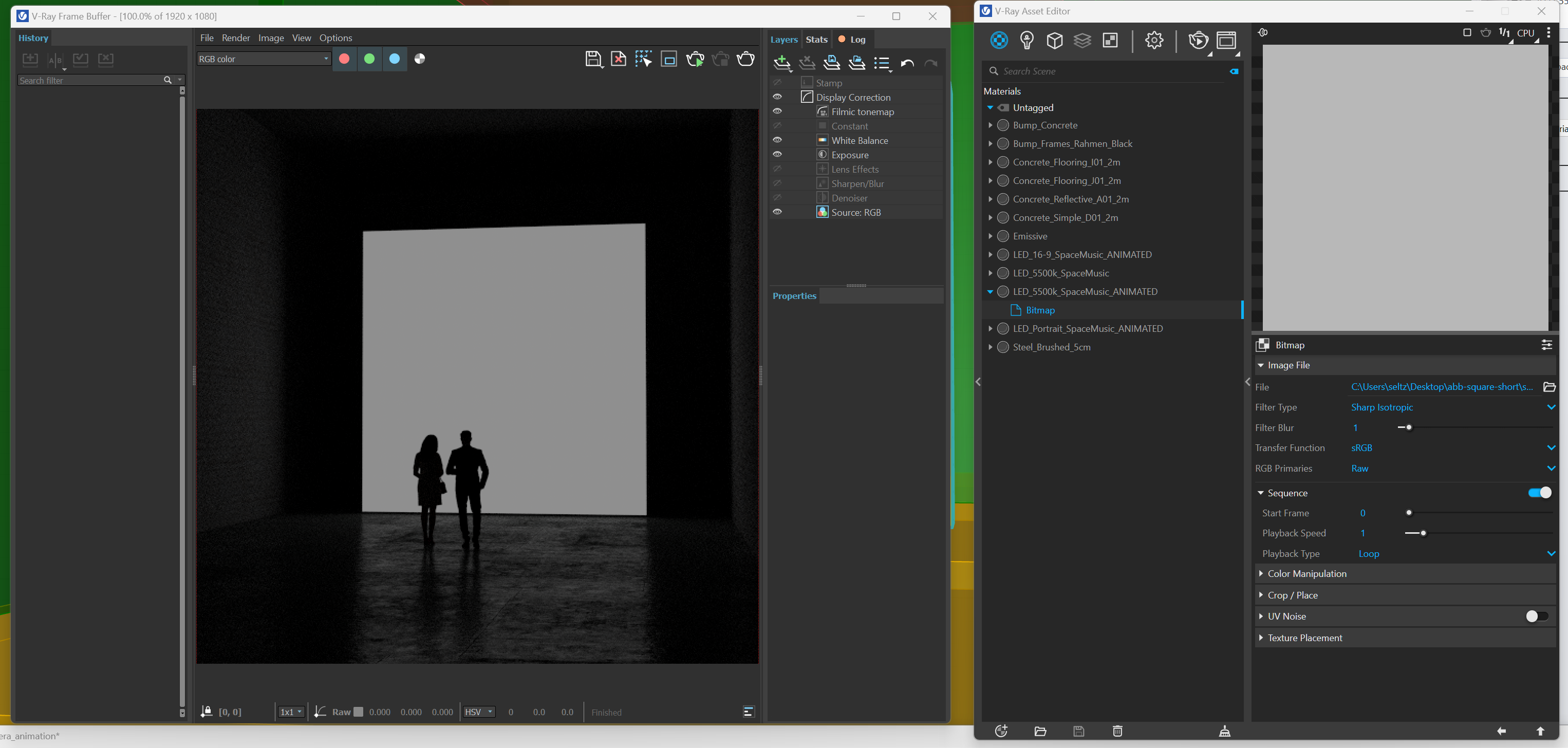Hide the Display Correction layer eye
Screen dimensions: 1568x748
[777, 97]
